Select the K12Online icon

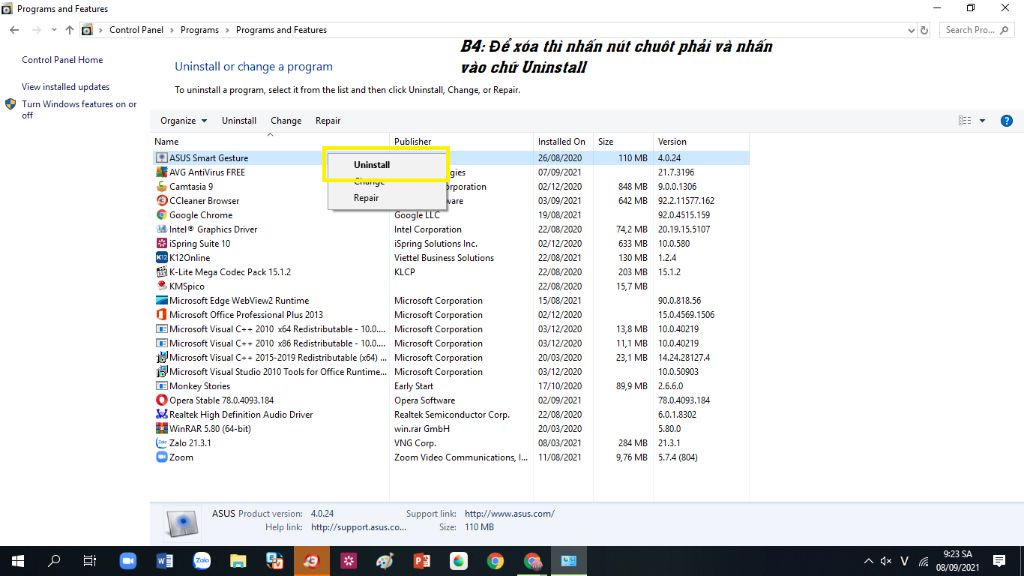coord(161,258)
